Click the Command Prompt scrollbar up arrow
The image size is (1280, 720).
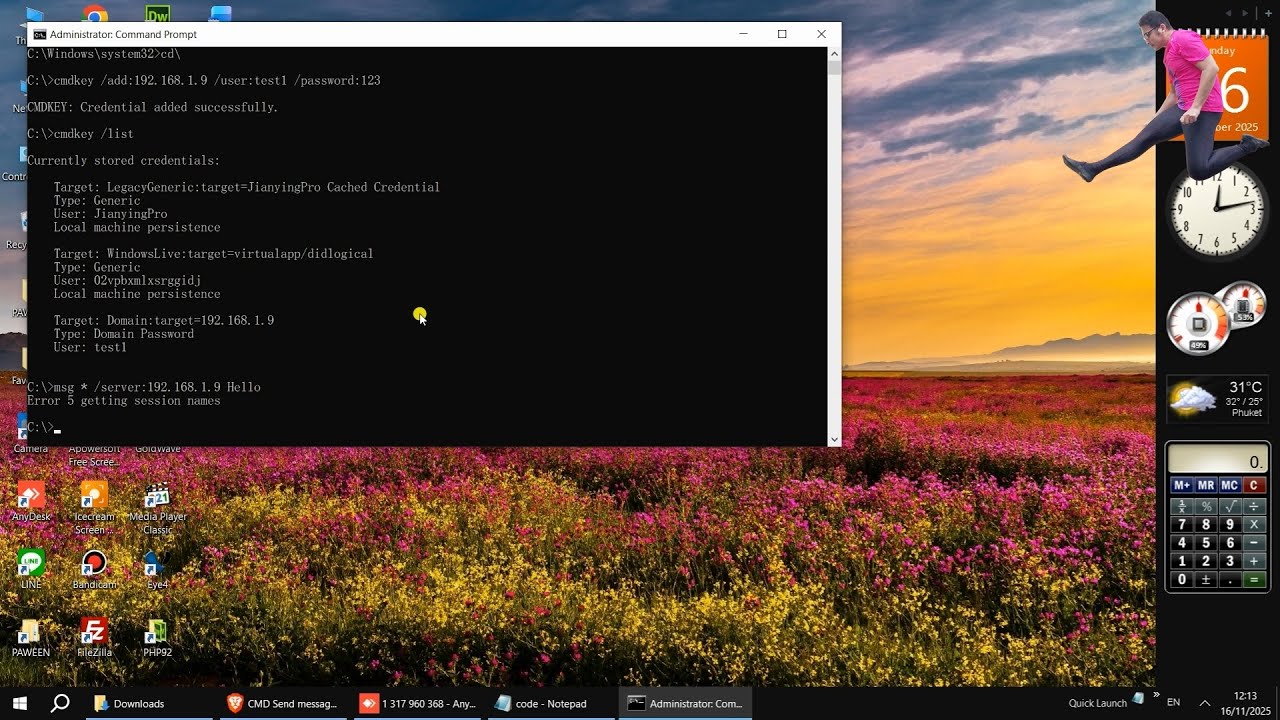coord(834,53)
